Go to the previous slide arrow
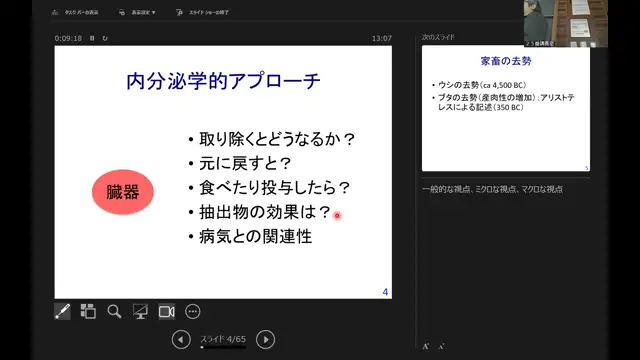The image size is (640, 360). (181, 340)
